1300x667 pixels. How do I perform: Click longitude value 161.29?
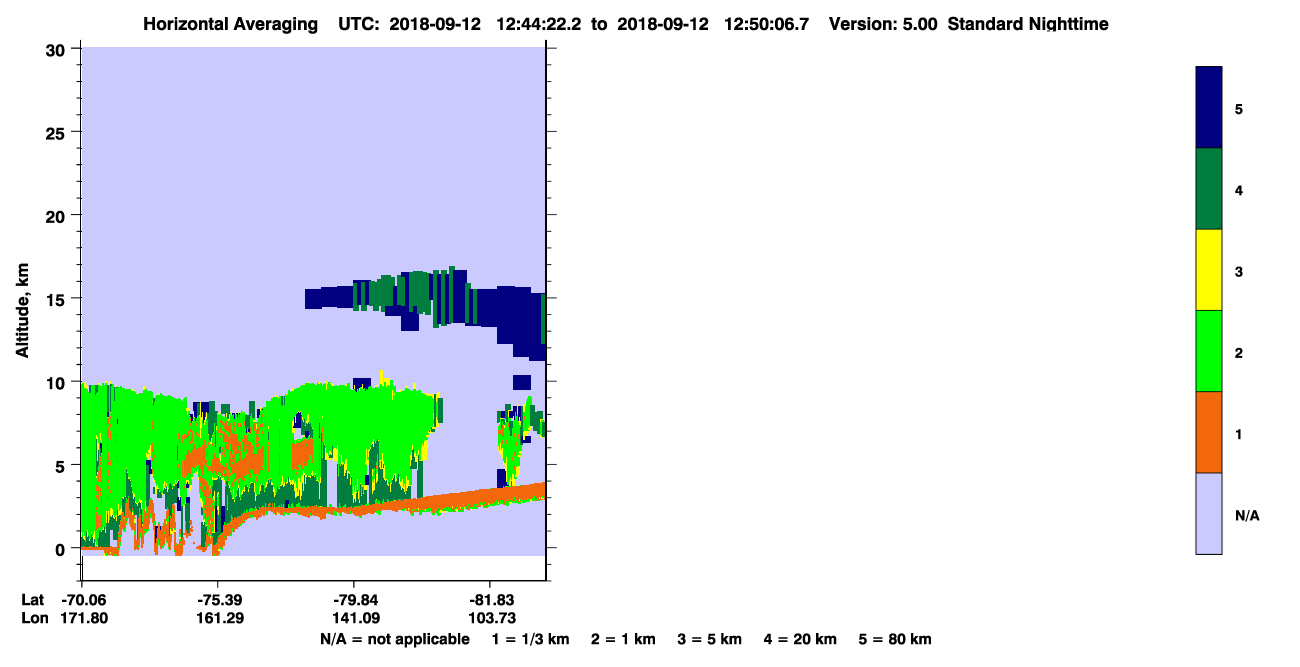219,619
